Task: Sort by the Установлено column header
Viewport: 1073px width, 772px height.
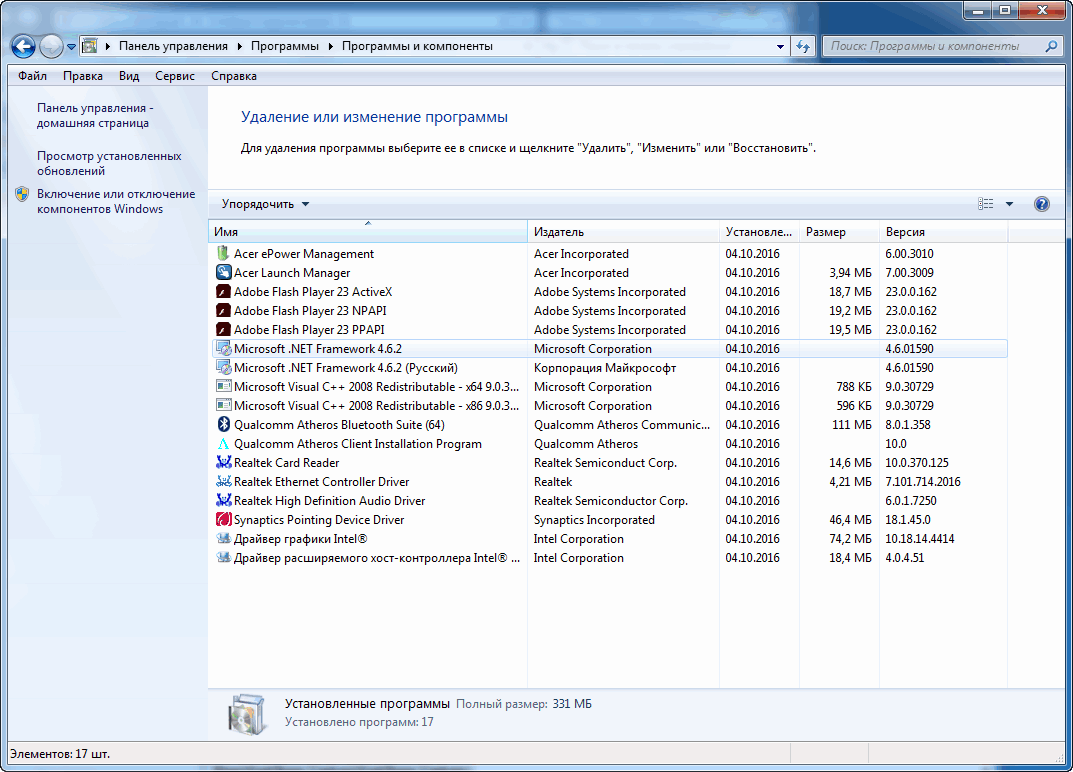Action: click(760, 231)
